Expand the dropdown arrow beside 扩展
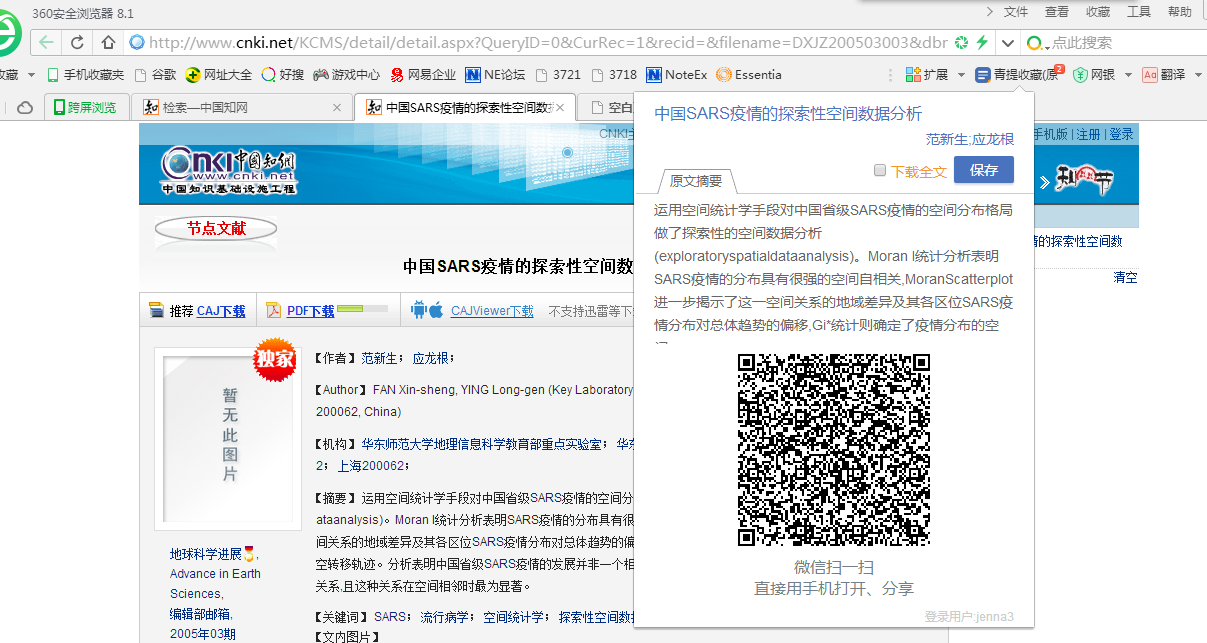The width and height of the screenshot is (1207, 643). [x=961, y=75]
